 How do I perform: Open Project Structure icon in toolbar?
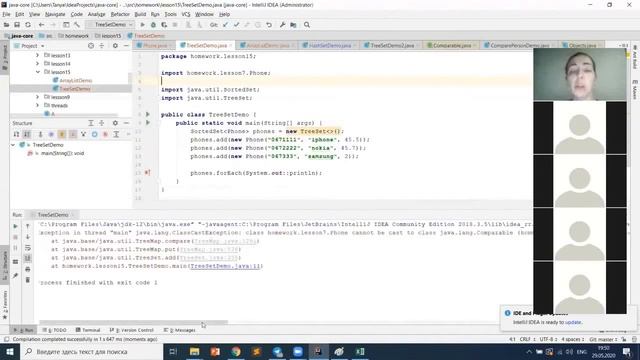pos(293,25)
